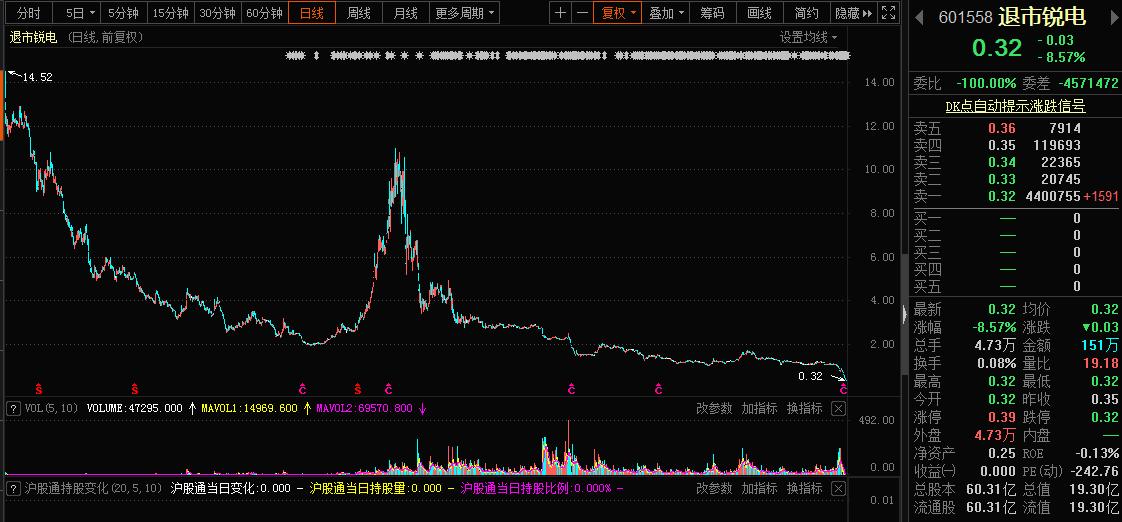Select the 60分钟 period tab
1122x522 pixels.
click(x=264, y=13)
